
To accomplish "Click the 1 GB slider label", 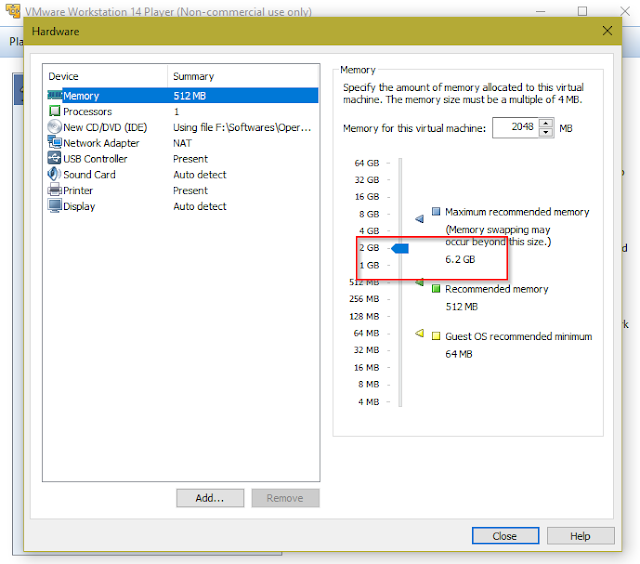I will tap(369, 265).
